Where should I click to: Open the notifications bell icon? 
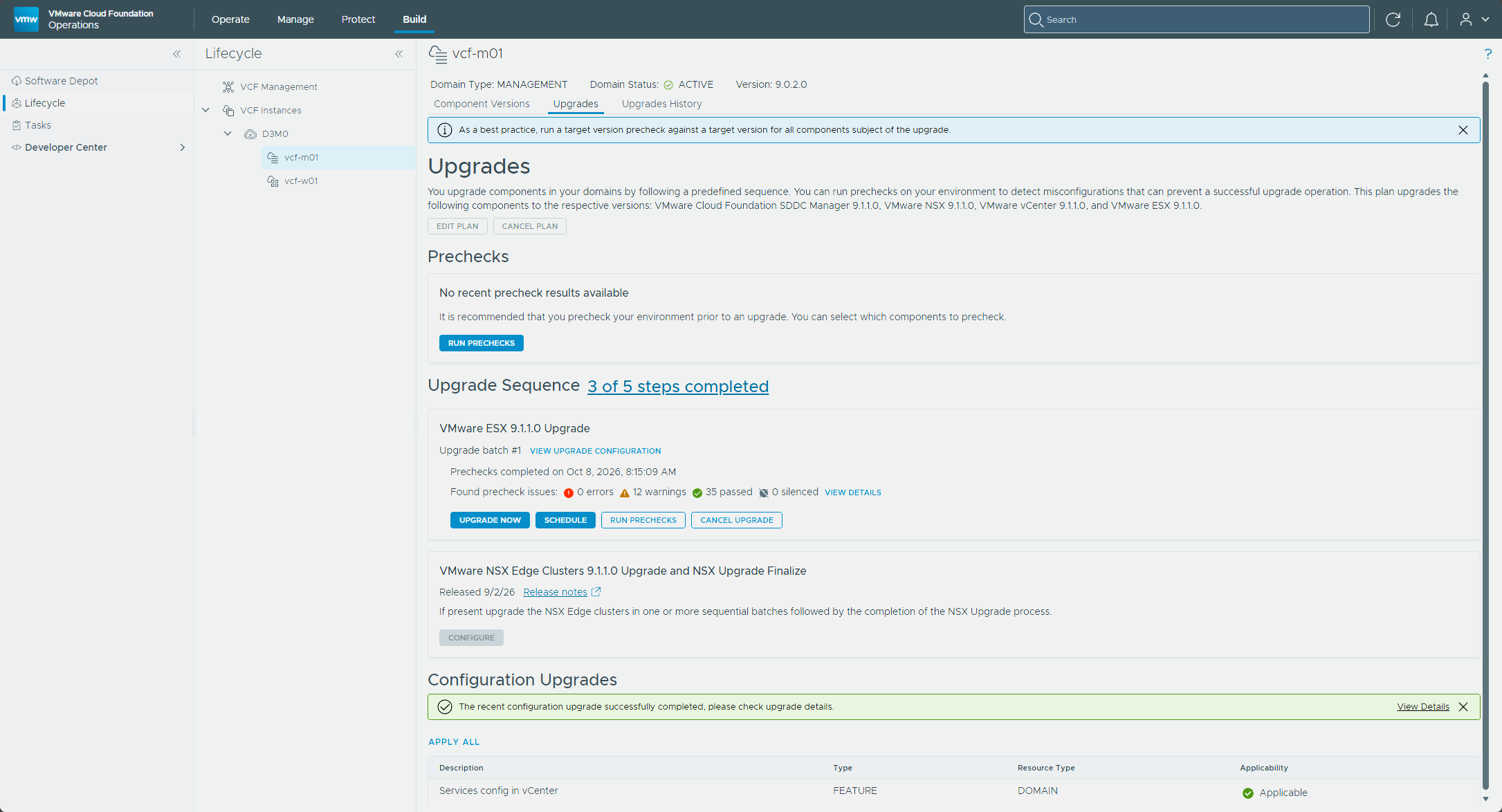pos(1431,19)
